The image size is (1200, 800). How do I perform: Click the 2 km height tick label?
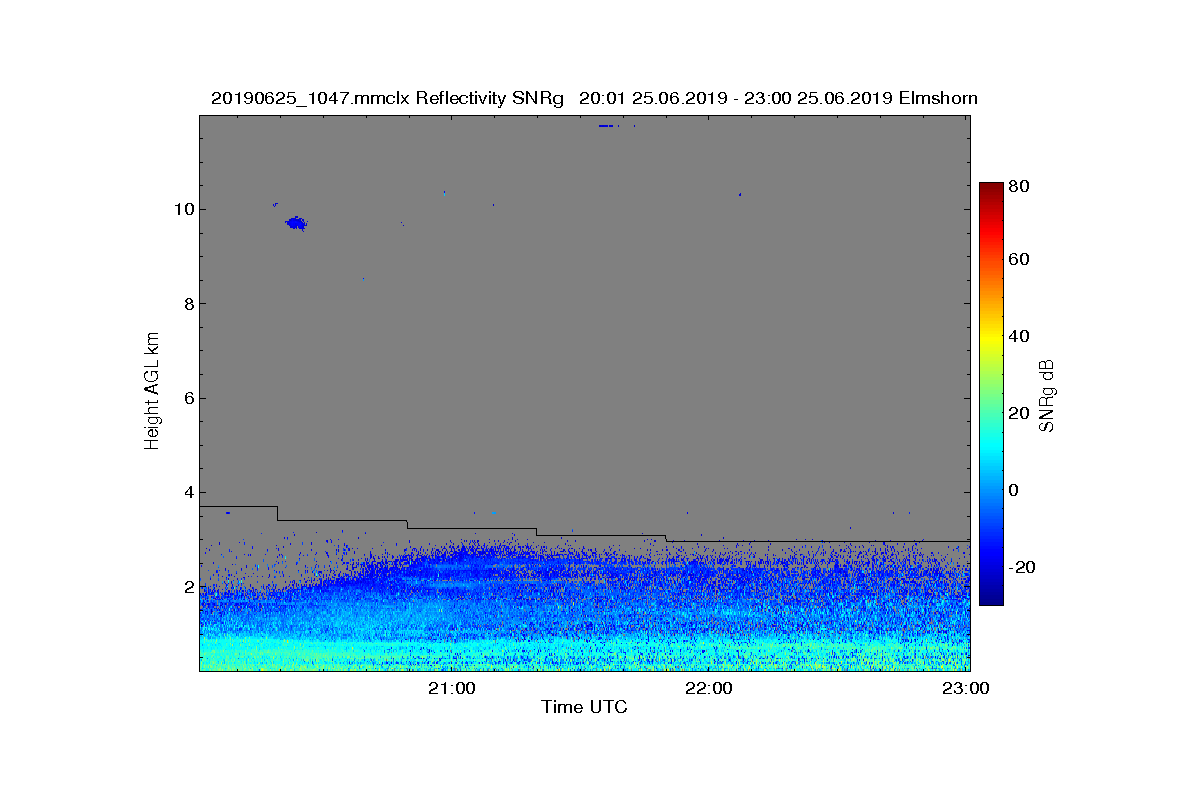(188, 586)
